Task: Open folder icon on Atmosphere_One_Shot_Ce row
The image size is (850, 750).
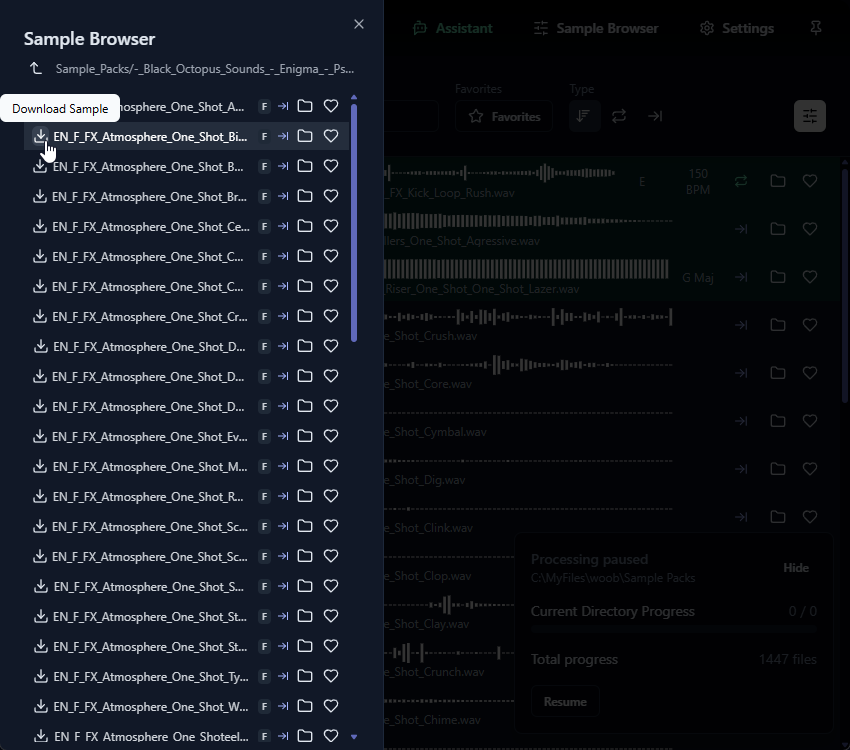Action: 305,227
